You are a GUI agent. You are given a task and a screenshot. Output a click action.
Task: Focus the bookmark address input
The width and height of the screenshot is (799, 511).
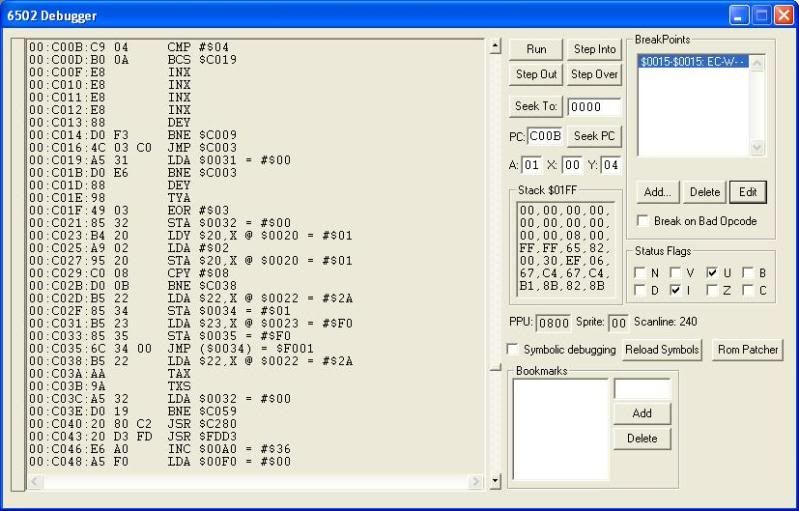coord(642,389)
